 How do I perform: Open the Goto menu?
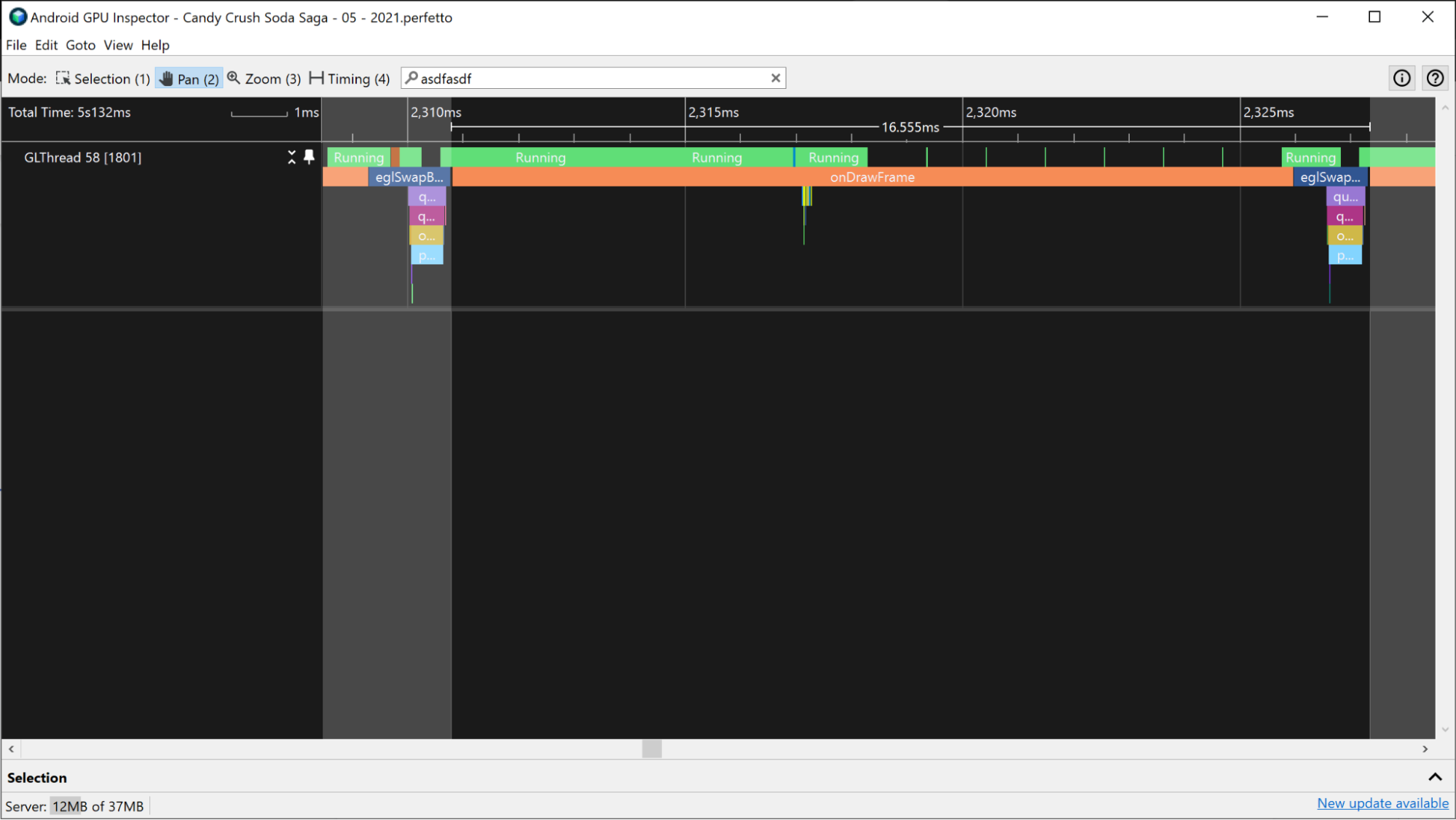[x=78, y=45]
